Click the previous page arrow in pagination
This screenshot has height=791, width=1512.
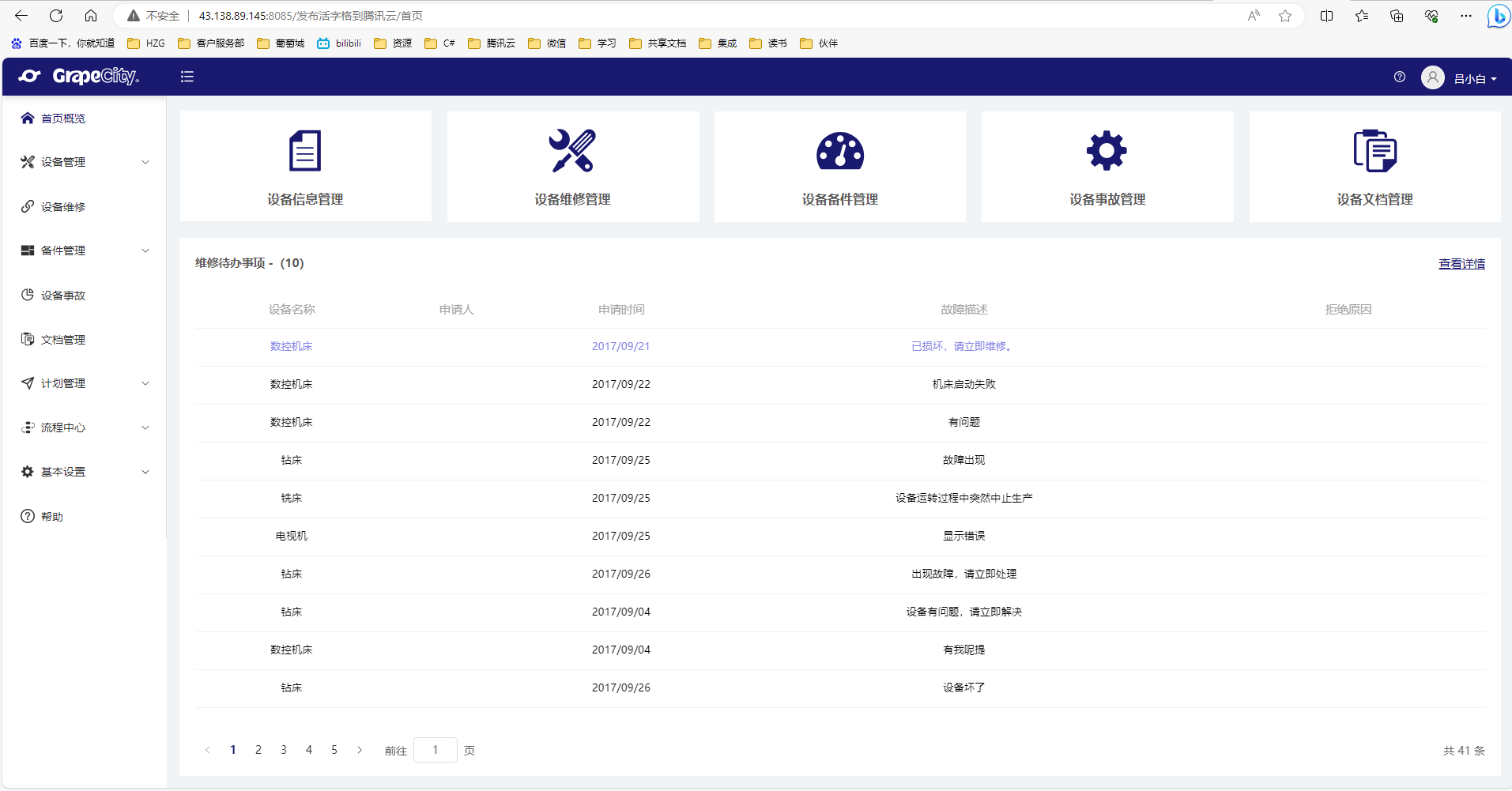(208, 750)
